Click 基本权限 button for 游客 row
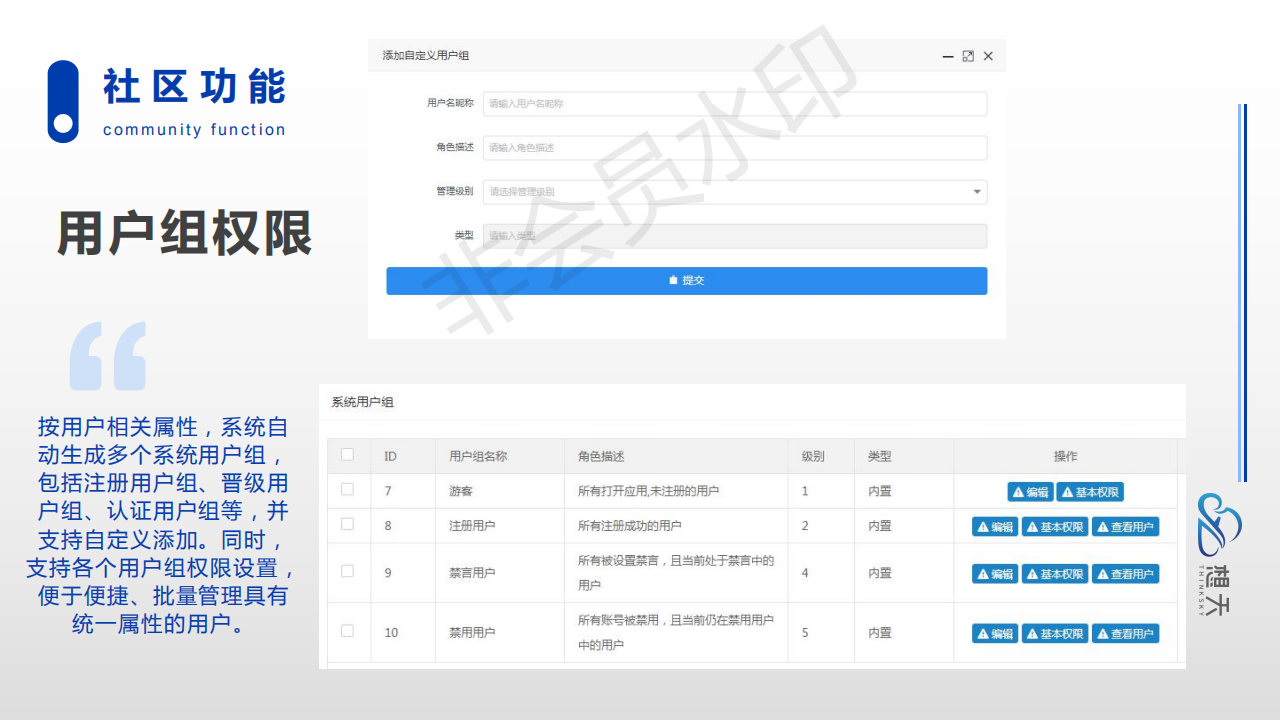Image resolution: width=1280 pixels, height=720 pixels. 1090,492
